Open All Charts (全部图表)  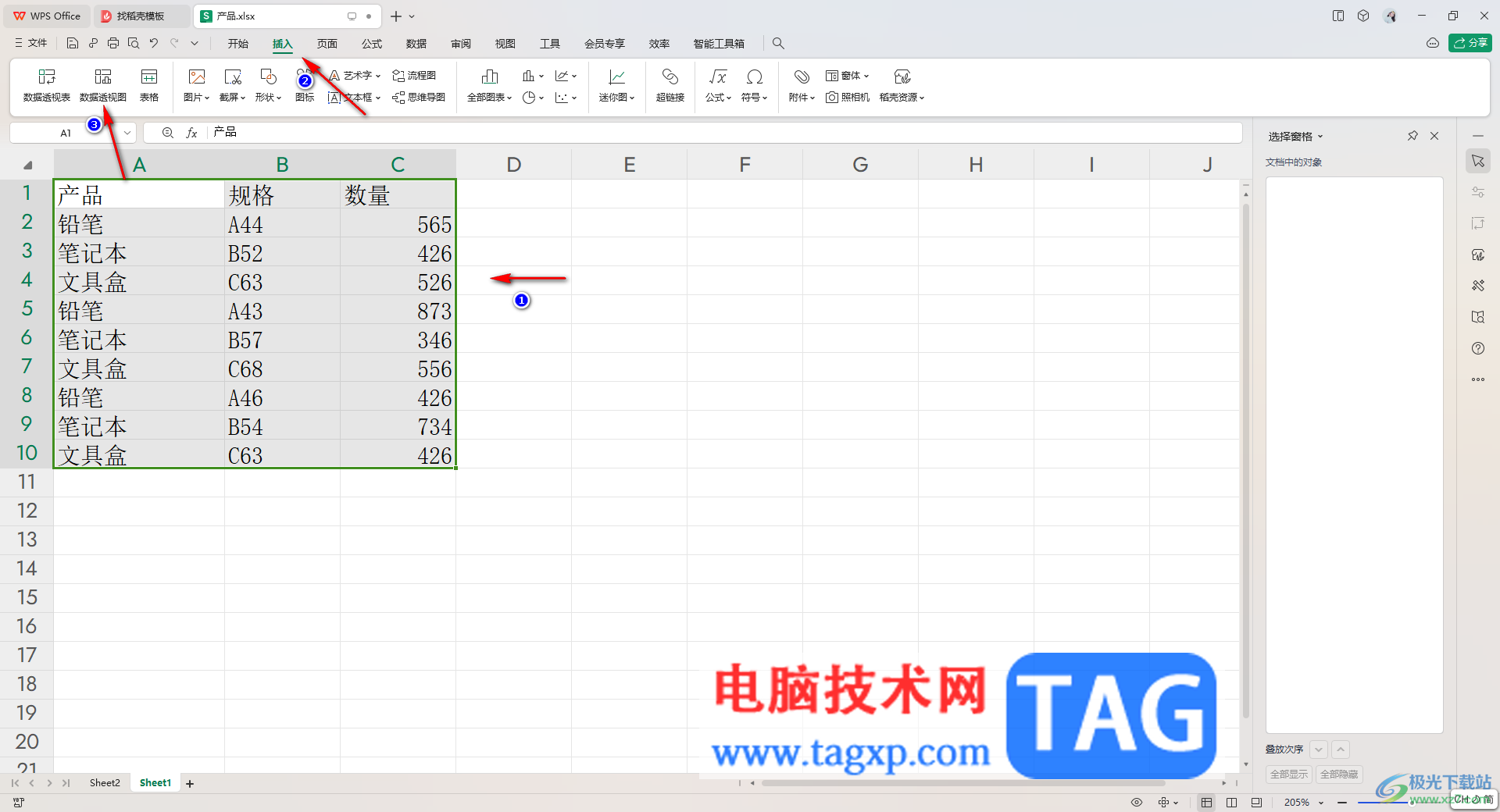pyautogui.click(x=490, y=86)
